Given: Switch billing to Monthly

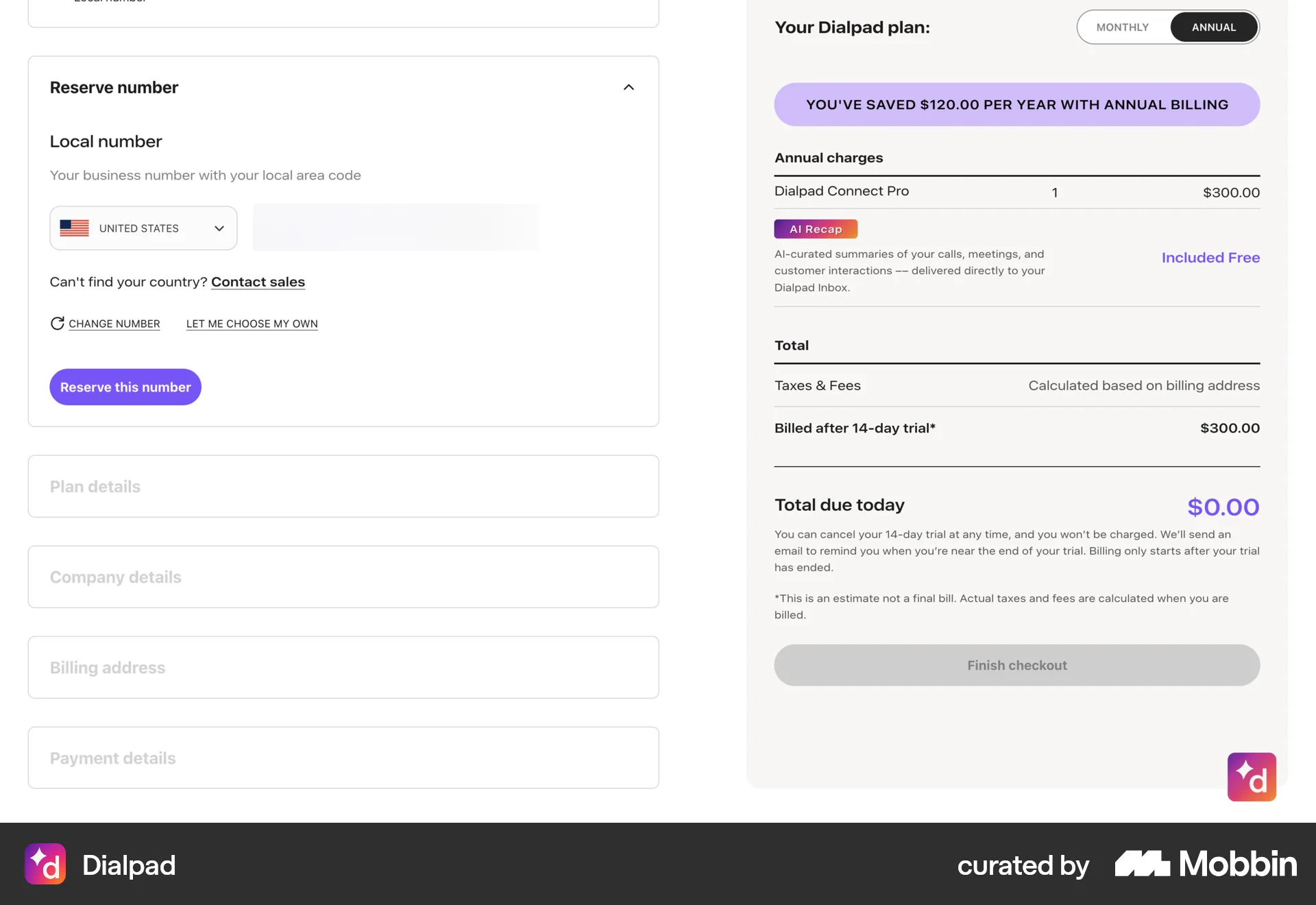Looking at the screenshot, I should [1123, 27].
